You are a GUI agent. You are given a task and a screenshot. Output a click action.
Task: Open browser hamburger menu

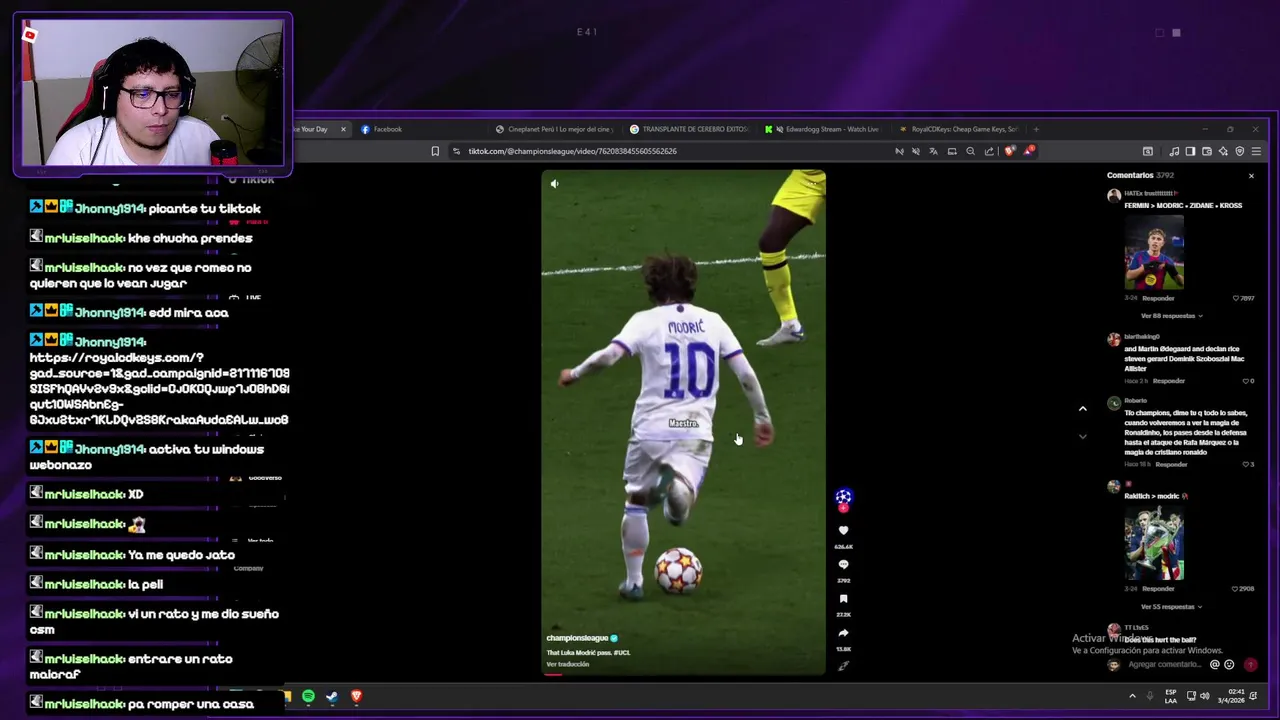pyautogui.click(x=1256, y=151)
